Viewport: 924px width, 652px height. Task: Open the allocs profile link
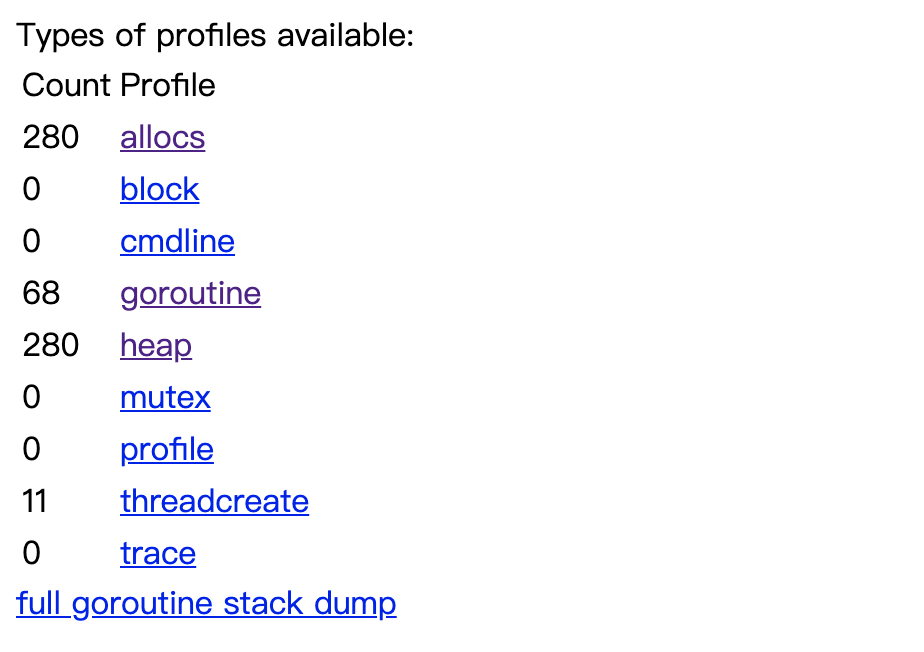point(163,137)
